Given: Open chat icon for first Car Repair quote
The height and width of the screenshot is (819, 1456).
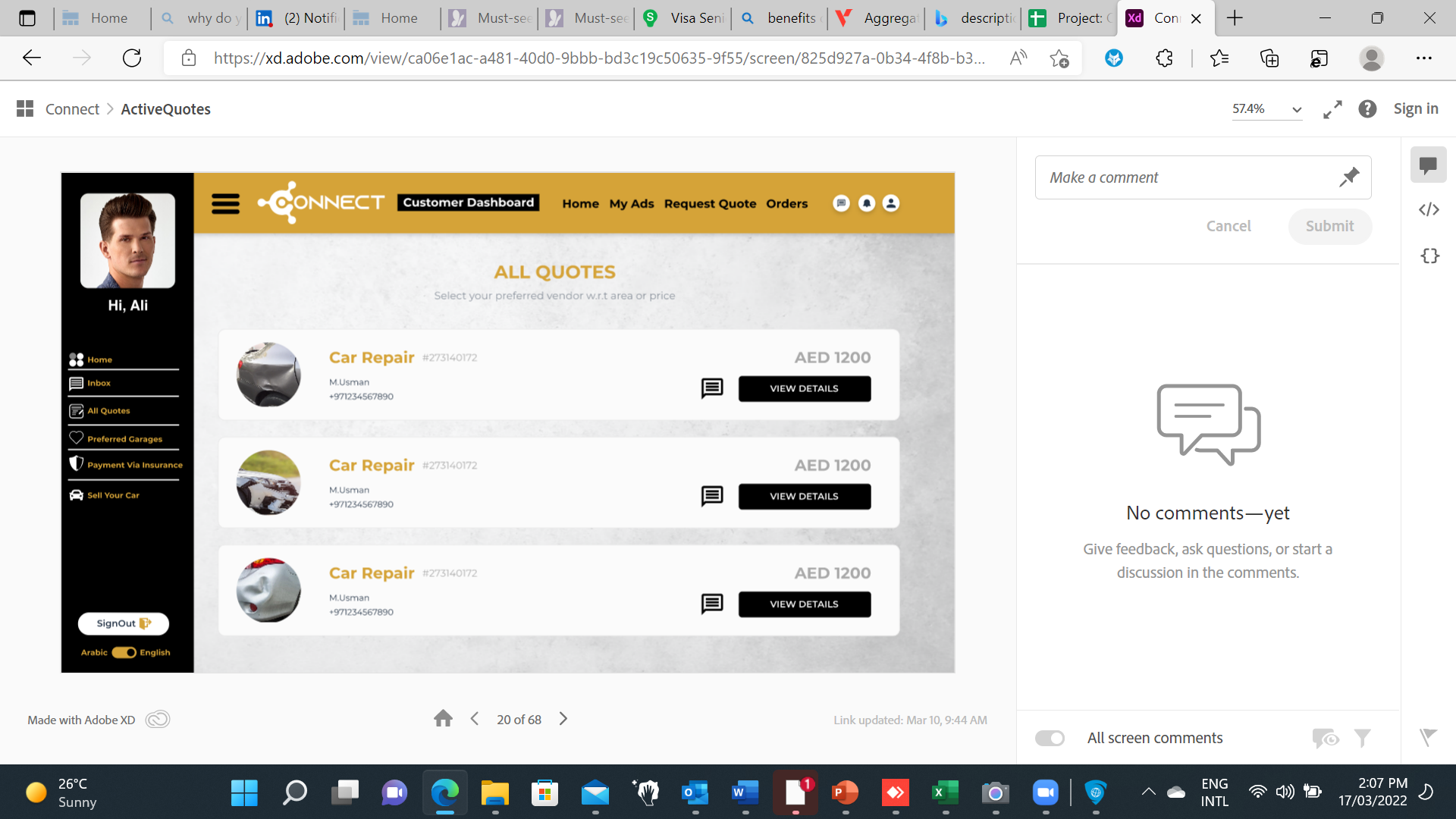Looking at the screenshot, I should 711,388.
